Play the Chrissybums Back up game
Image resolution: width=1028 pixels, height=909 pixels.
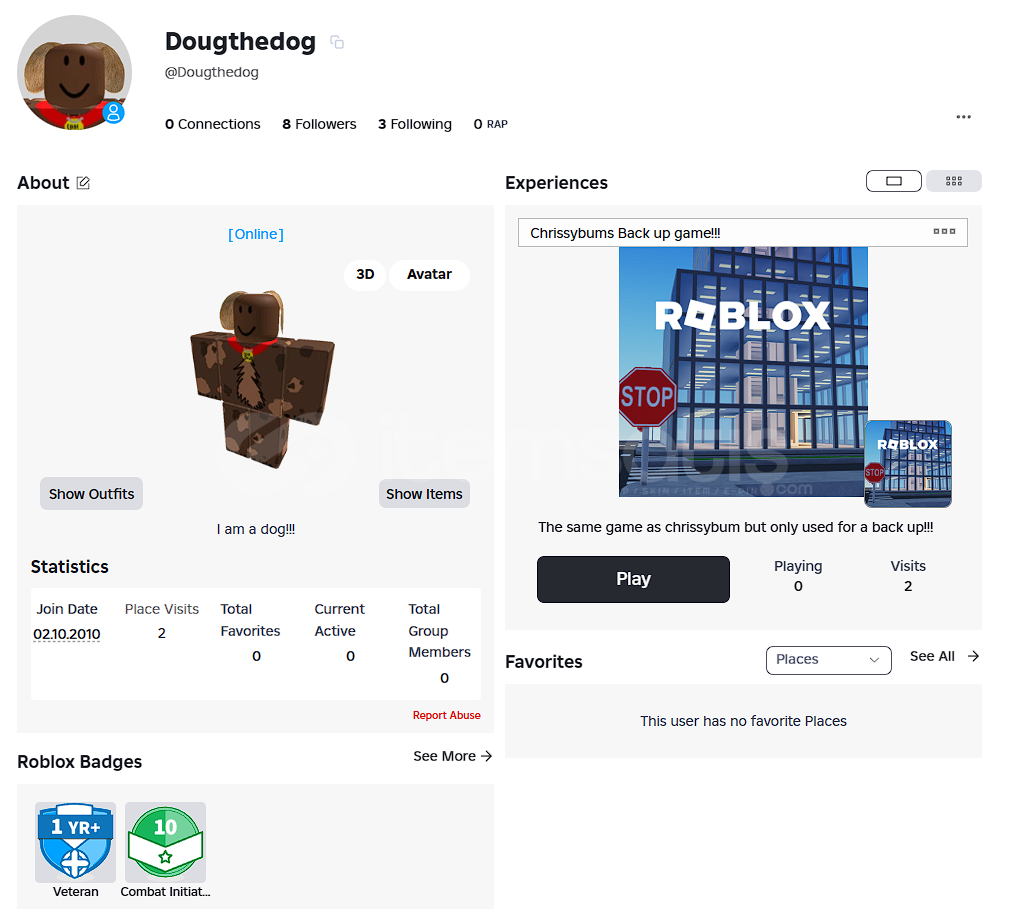[633, 579]
